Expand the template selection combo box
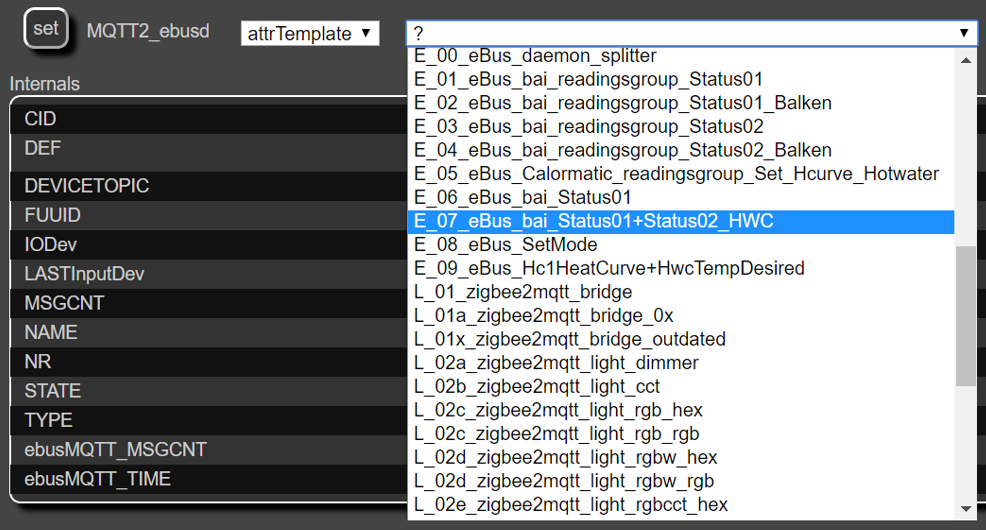The height and width of the screenshot is (530, 986). click(x=692, y=33)
